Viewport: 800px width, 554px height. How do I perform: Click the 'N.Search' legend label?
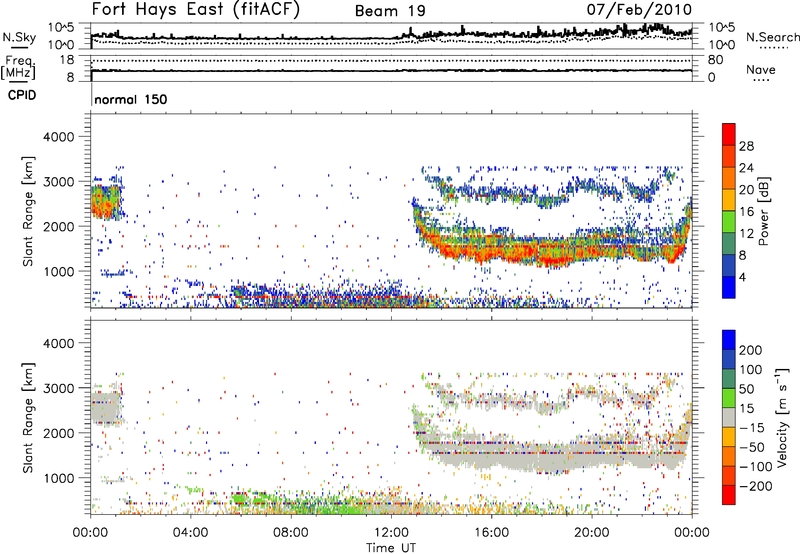[x=772, y=37]
